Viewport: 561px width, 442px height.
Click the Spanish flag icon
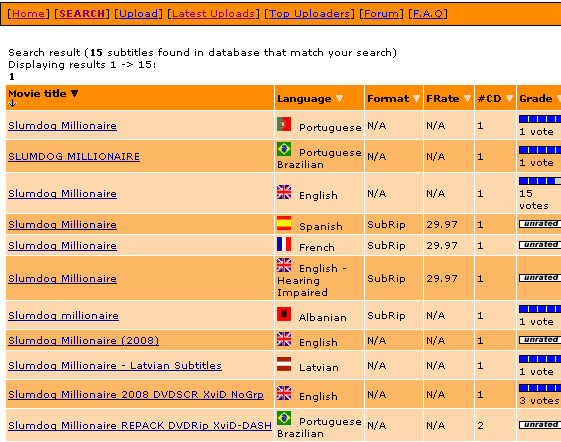pyautogui.click(x=284, y=223)
